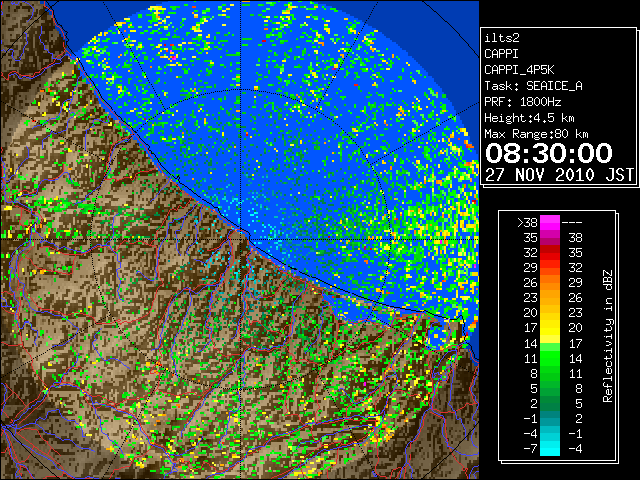Image resolution: width=640 pixels, height=480 pixels.
Task: Click the 08:30:00 timestamp
Action: 549,153
